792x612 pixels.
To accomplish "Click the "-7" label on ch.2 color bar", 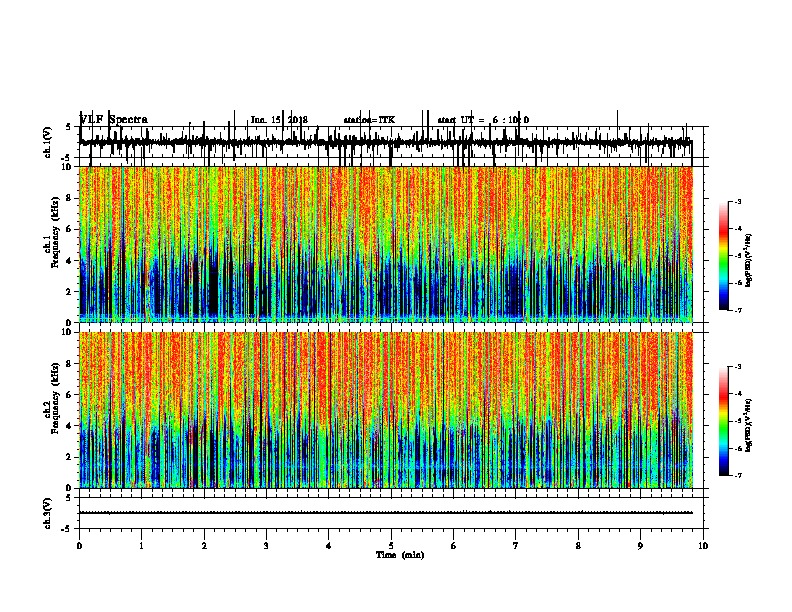I will (x=737, y=475).
